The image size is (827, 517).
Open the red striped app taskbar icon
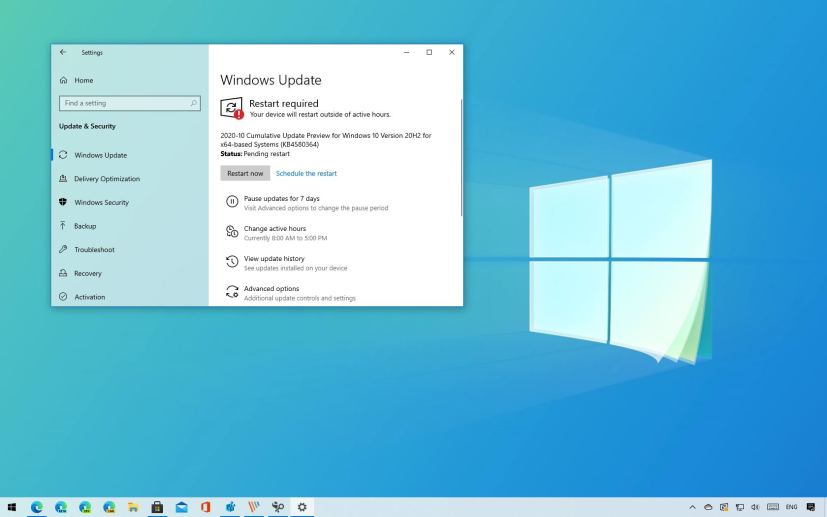(254, 507)
